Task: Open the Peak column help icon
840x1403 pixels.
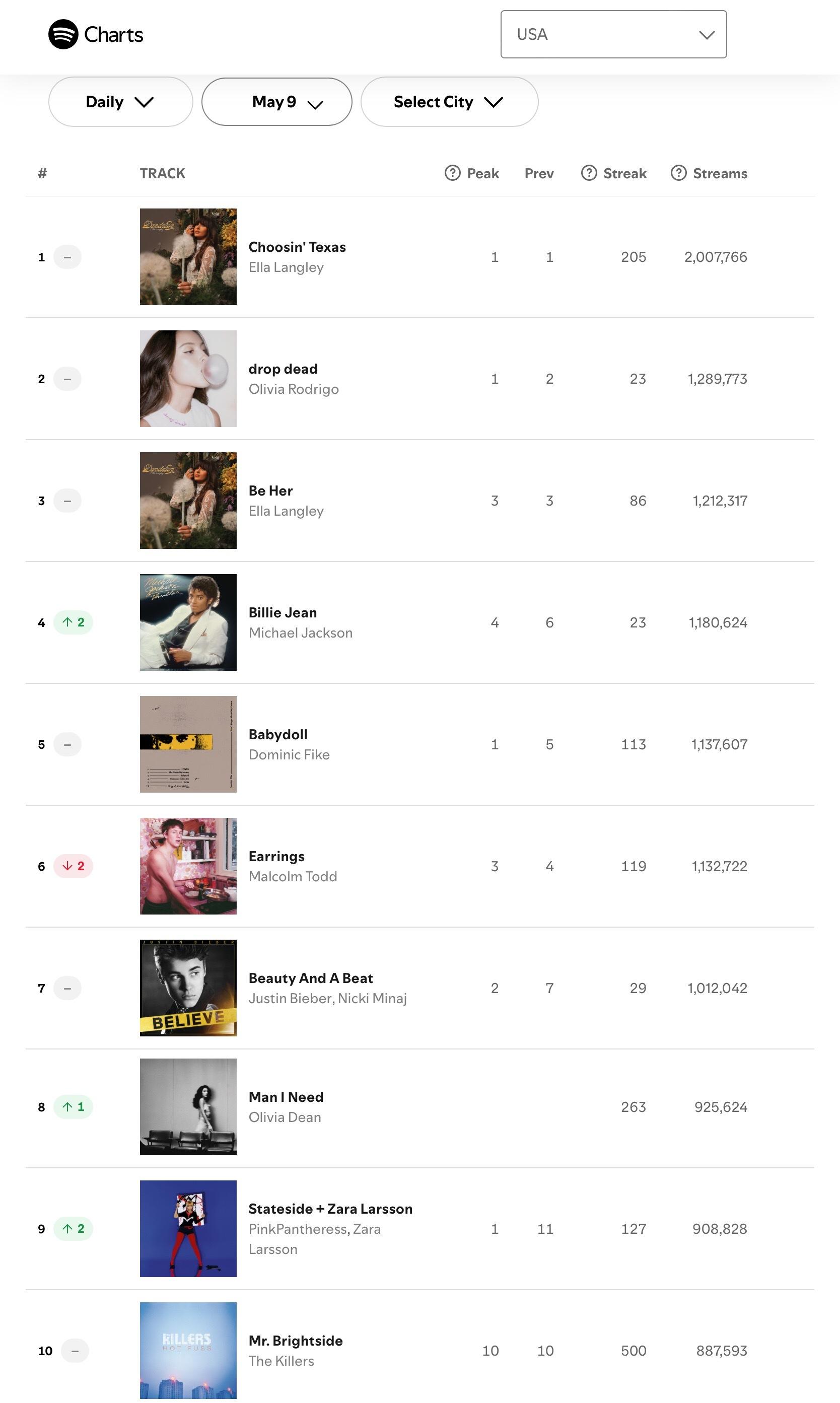Action: tap(452, 173)
